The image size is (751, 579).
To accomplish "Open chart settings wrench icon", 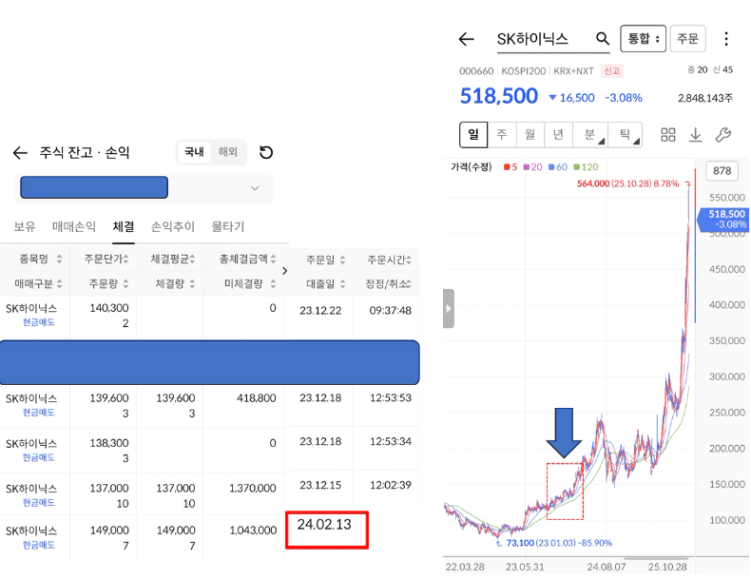I will [724, 135].
